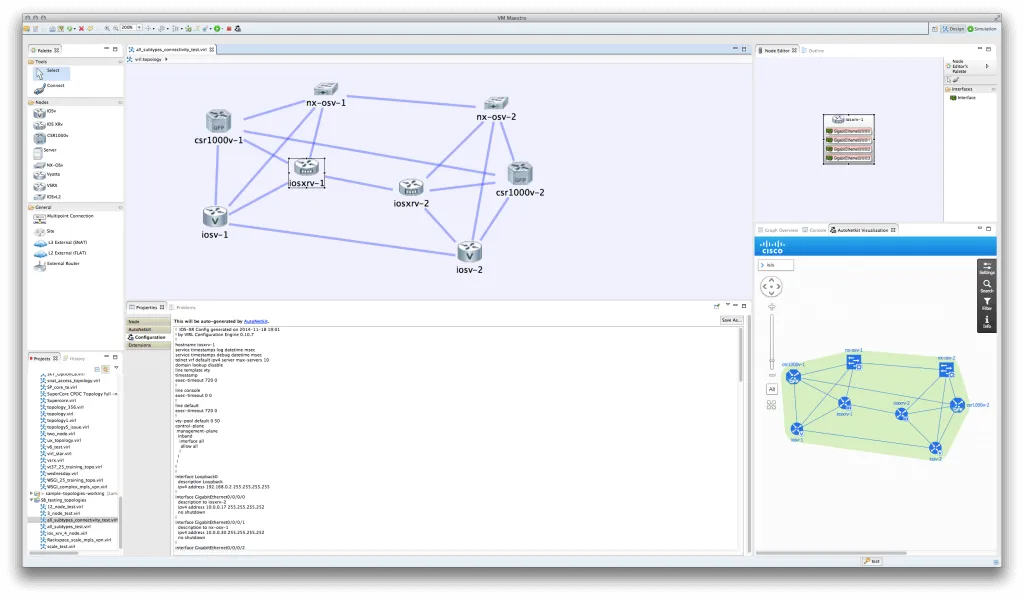Choose the IOS XRv node type
The image size is (1024, 598).
pos(48,125)
